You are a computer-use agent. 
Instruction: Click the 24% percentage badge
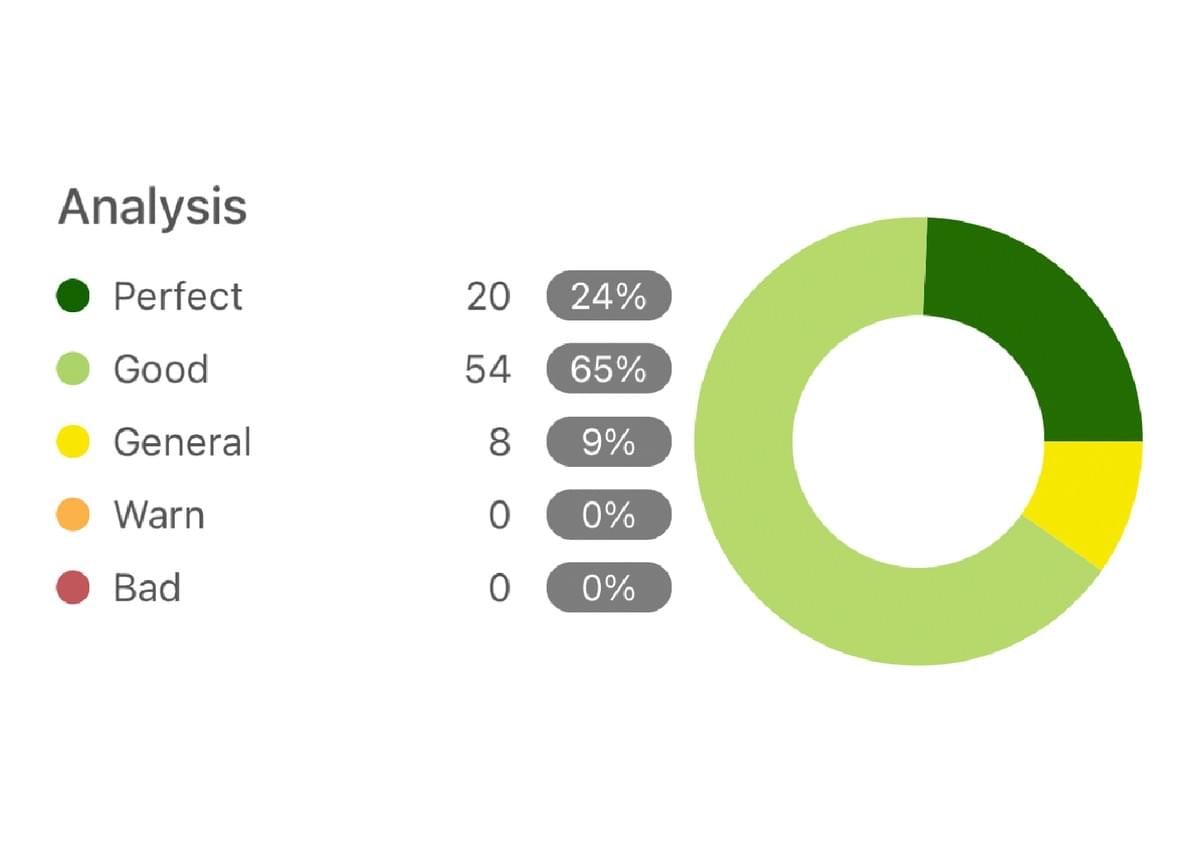point(608,296)
